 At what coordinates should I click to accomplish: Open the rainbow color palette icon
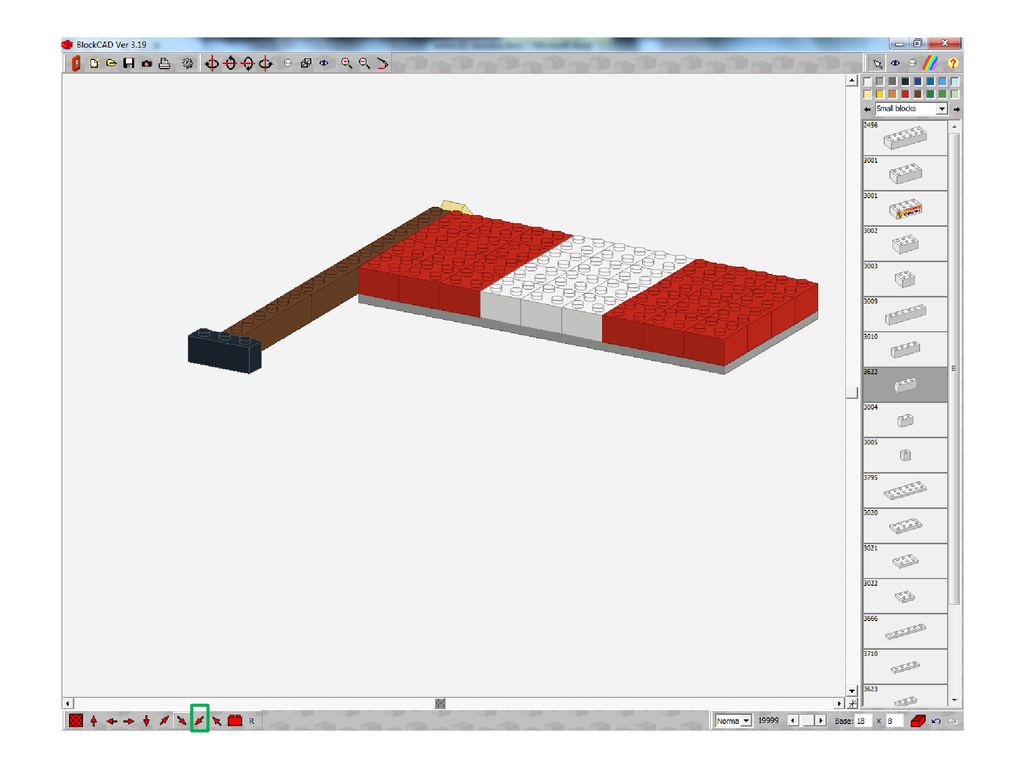930,63
